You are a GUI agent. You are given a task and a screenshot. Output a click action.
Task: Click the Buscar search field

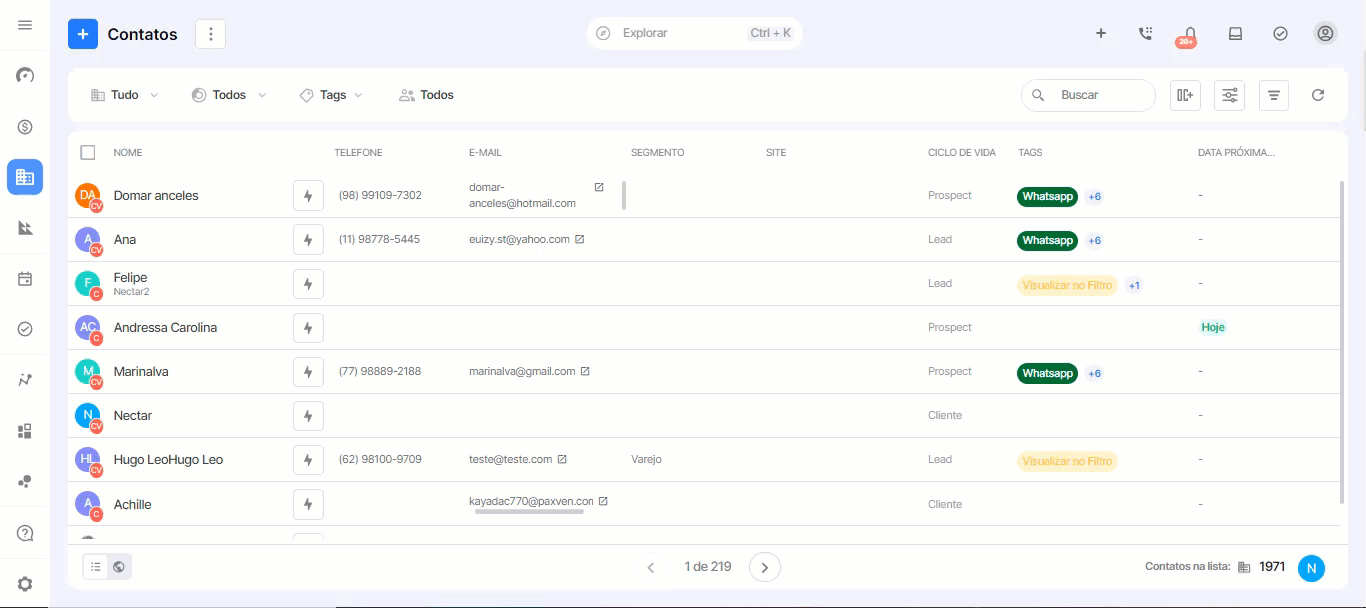point(1088,95)
